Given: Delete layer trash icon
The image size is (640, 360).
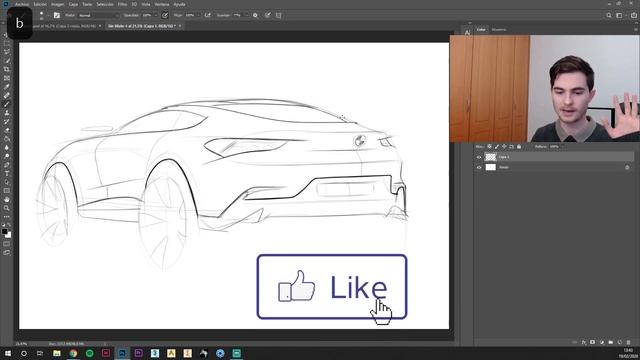Looking at the screenshot, I should click(629, 342).
